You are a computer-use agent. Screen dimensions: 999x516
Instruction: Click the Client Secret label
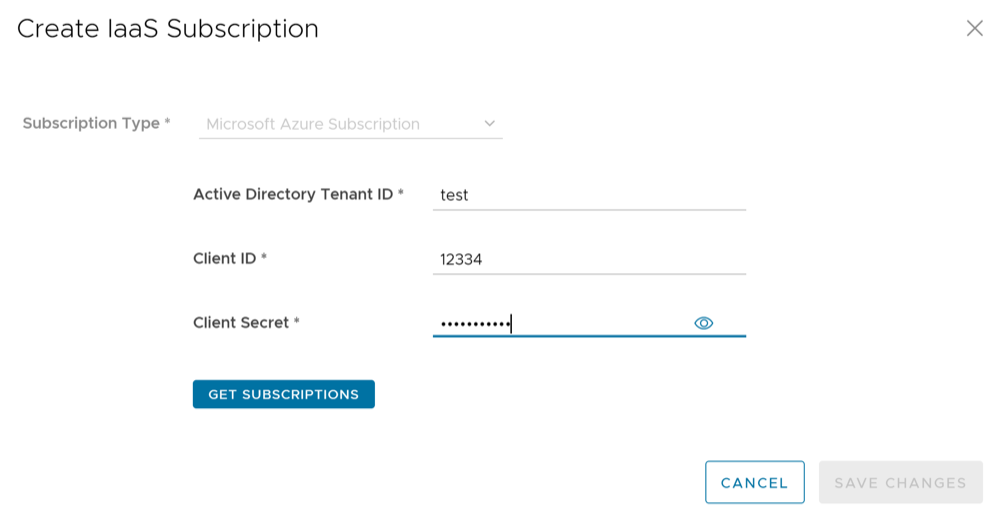[241, 322]
